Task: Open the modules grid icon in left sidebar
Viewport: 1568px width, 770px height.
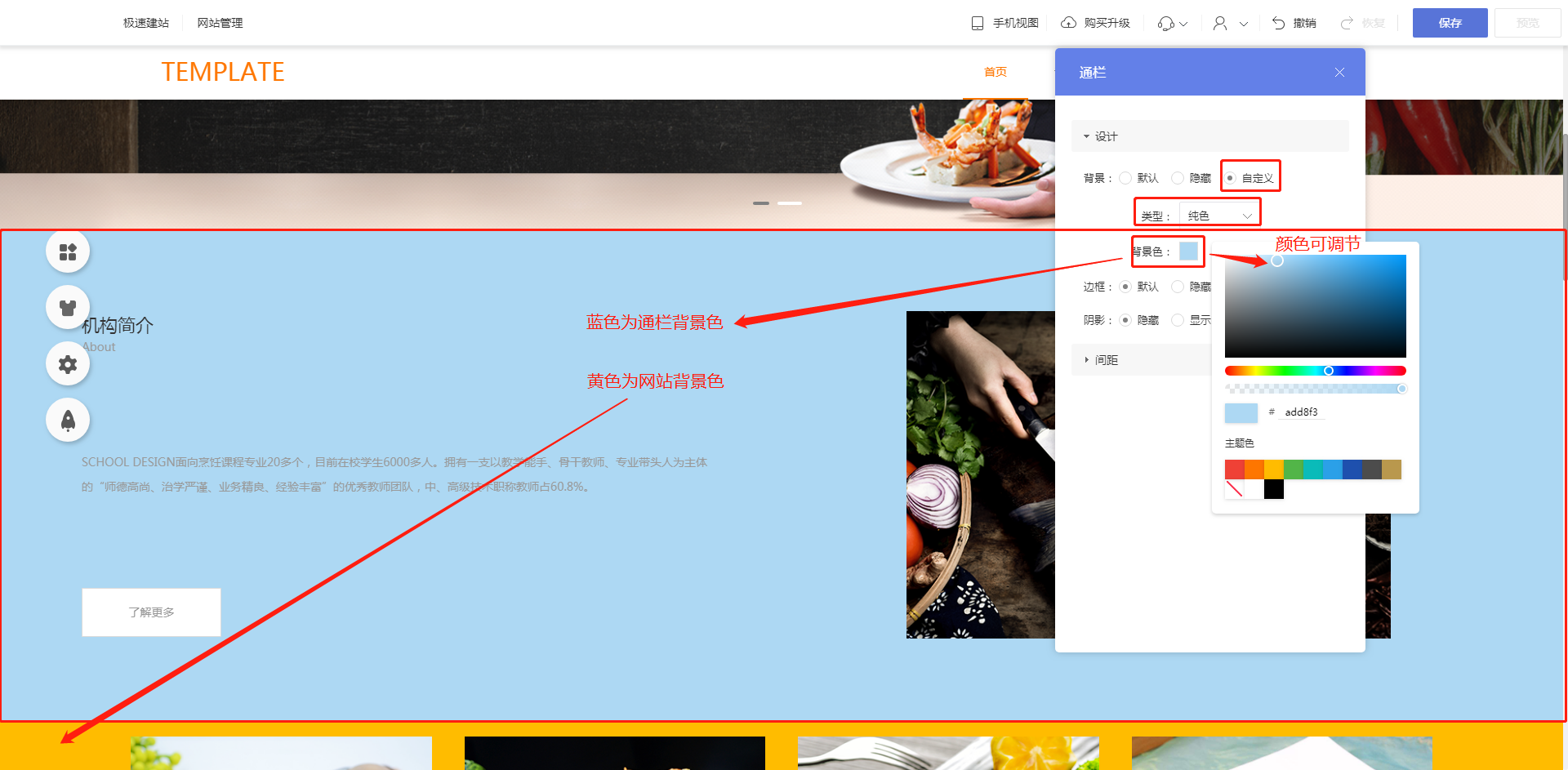Action: click(x=68, y=251)
